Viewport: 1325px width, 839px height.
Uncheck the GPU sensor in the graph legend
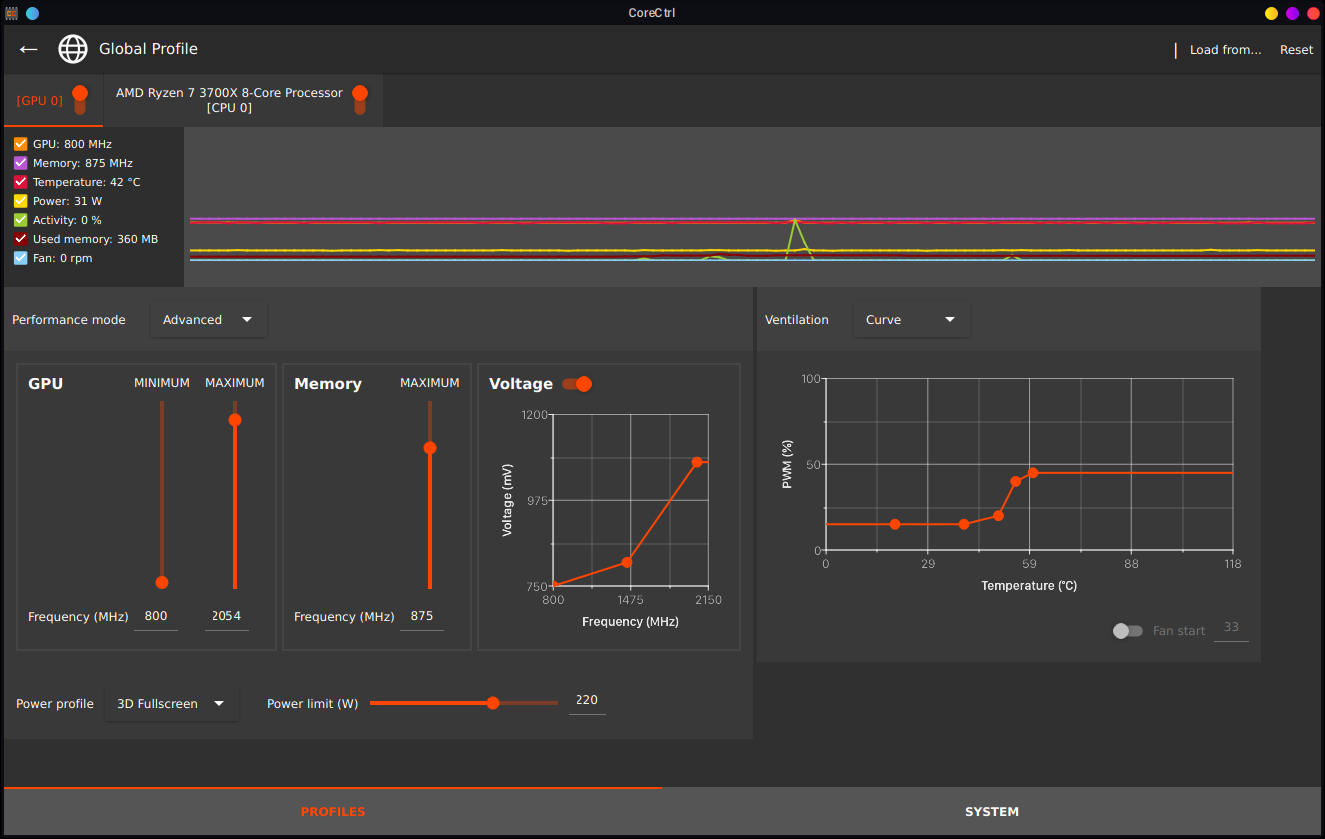(x=20, y=143)
